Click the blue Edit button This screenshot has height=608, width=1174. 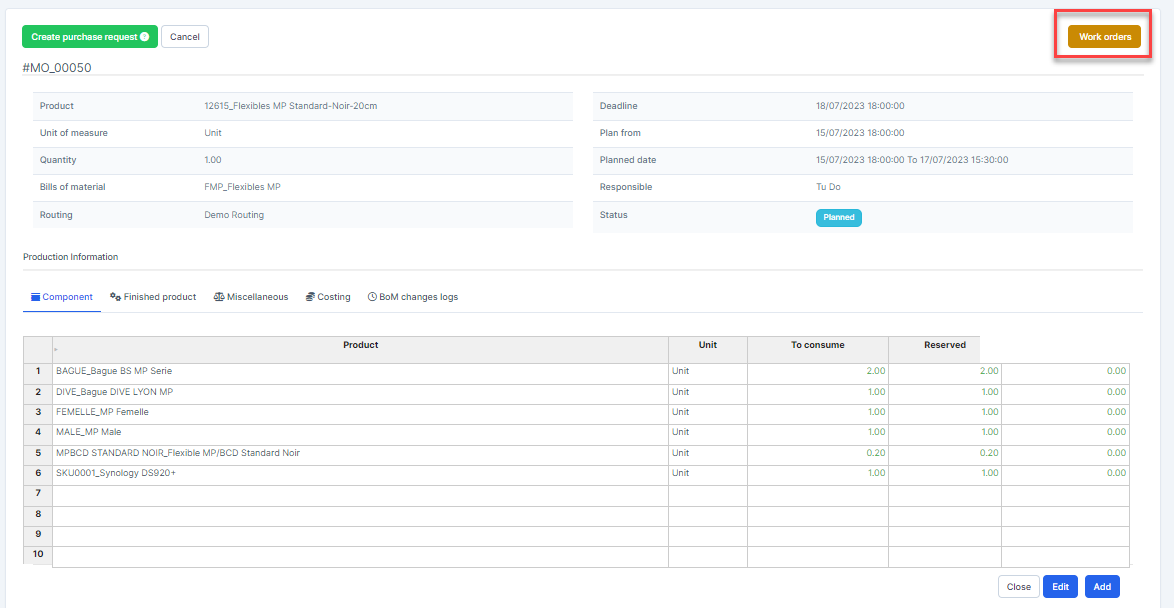1060,587
